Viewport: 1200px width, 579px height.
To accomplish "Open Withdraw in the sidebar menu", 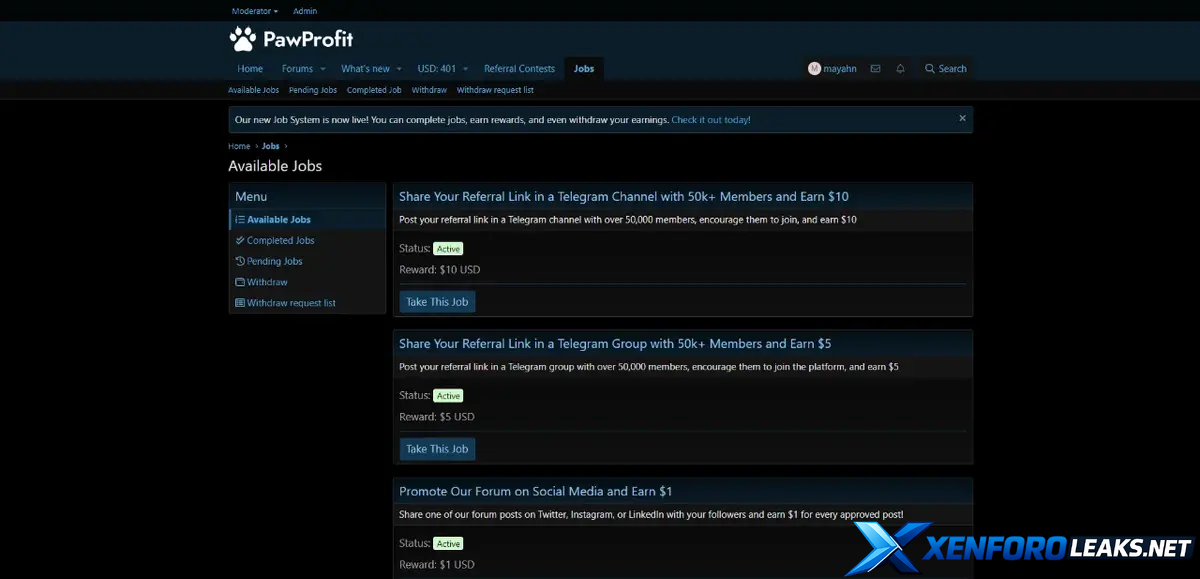I will [x=267, y=283].
